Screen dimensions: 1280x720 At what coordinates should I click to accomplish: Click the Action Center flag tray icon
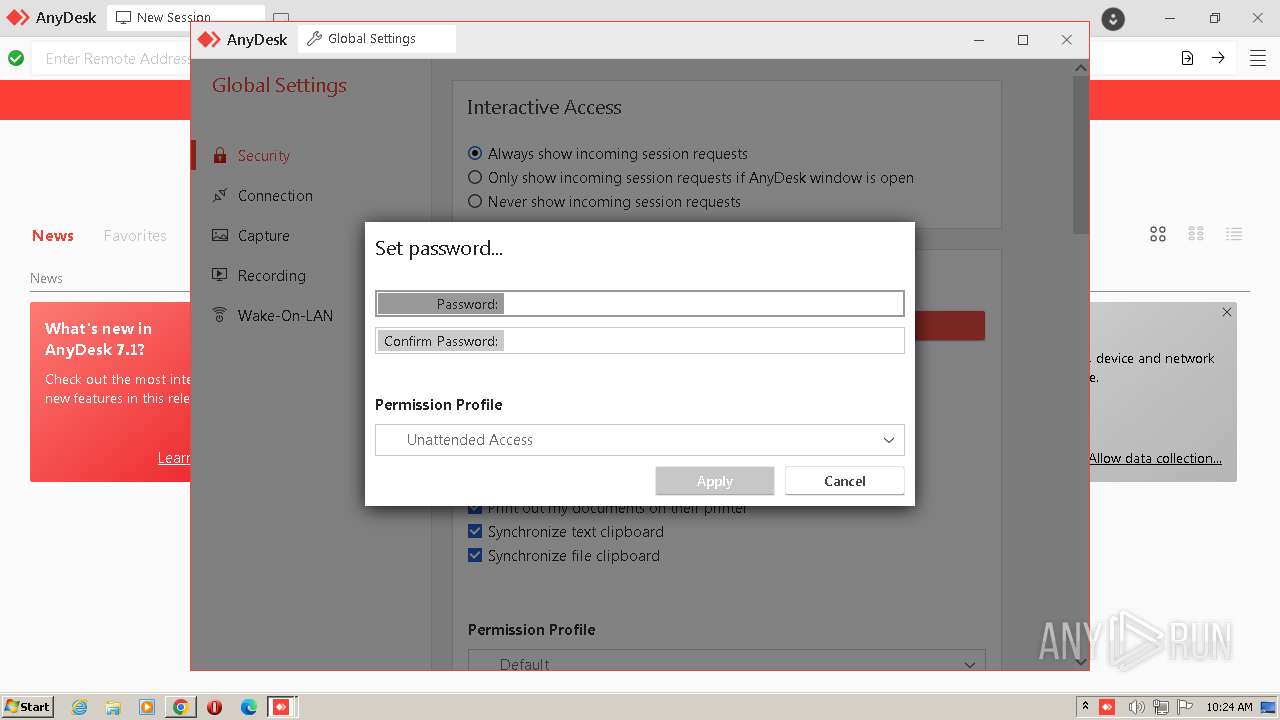tap(1185, 707)
